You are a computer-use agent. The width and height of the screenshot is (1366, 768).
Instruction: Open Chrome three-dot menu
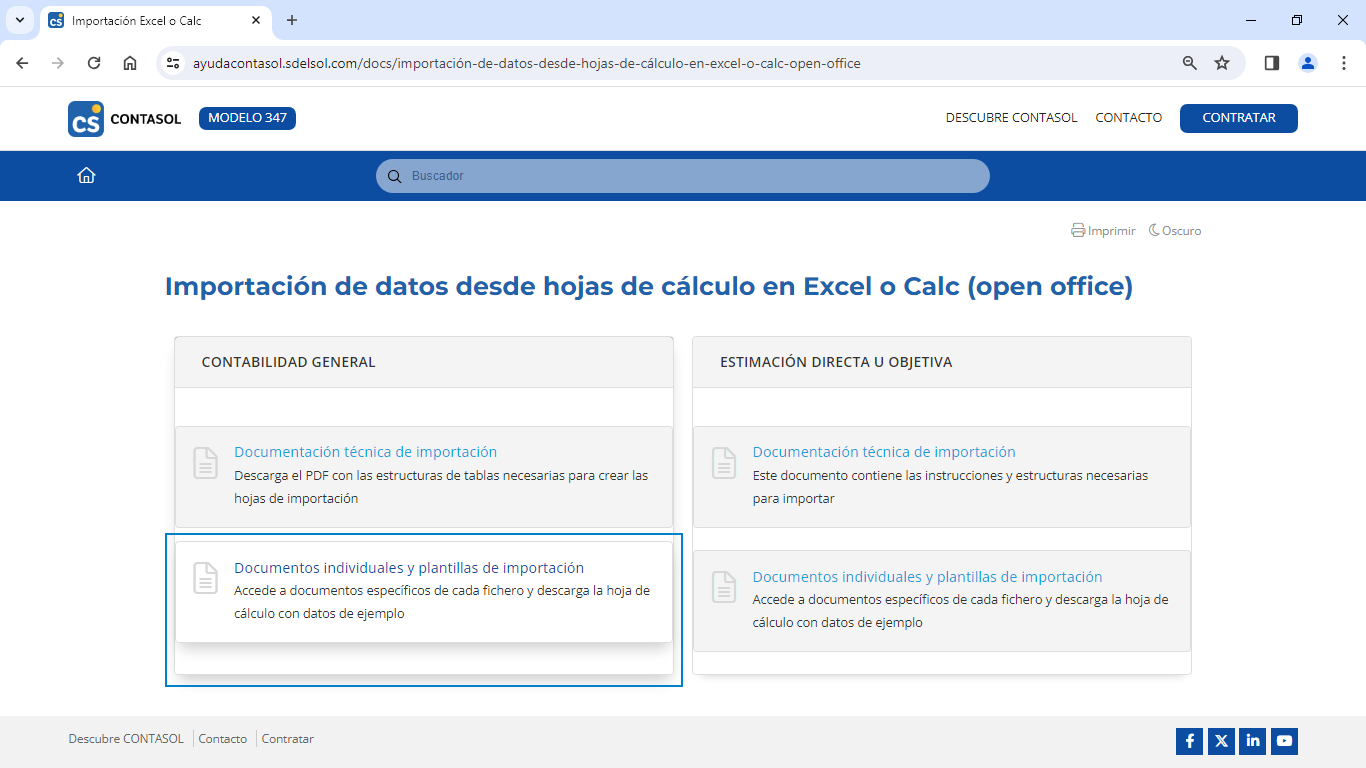pos(1343,63)
